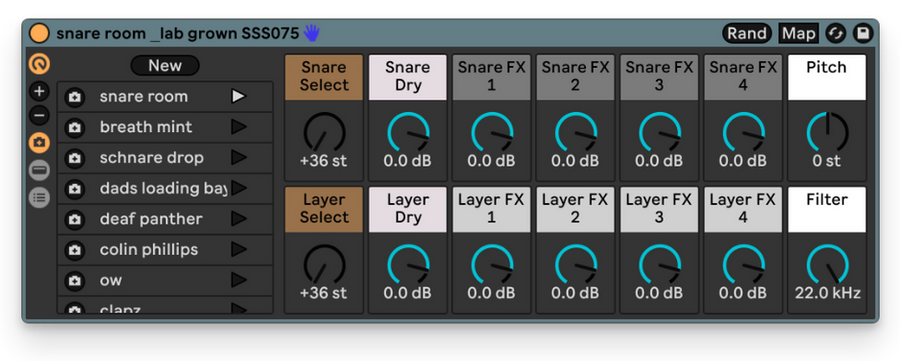Image resolution: width=900 pixels, height=361 pixels.
Task: Click the Layer FX 4 macro label
Action: pyautogui.click(x=743, y=209)
